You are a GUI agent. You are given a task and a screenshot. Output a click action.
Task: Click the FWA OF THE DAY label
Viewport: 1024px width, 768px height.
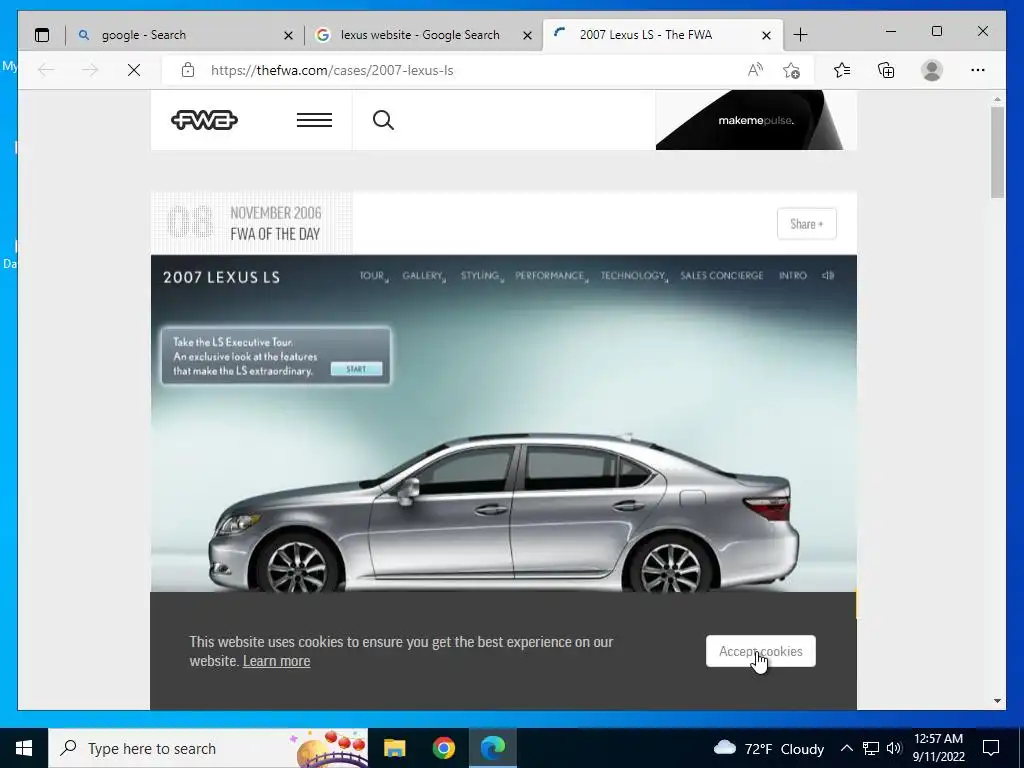pyautogui.click(x=275, y=234)
